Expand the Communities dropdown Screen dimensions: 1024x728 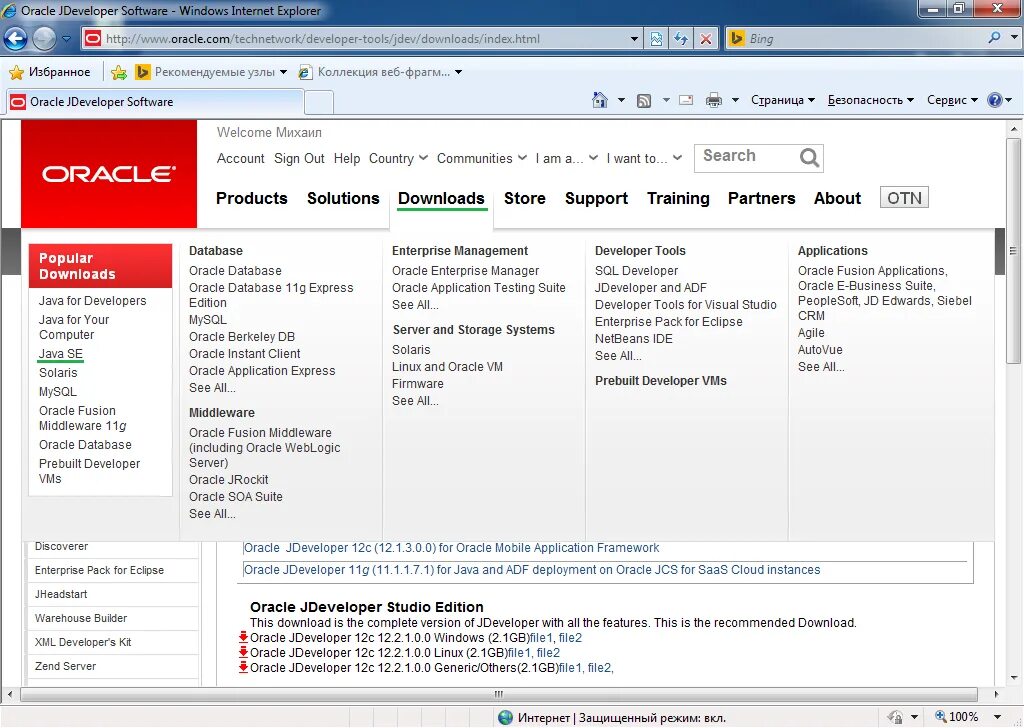pyautogui.click(x=522, y=158)
